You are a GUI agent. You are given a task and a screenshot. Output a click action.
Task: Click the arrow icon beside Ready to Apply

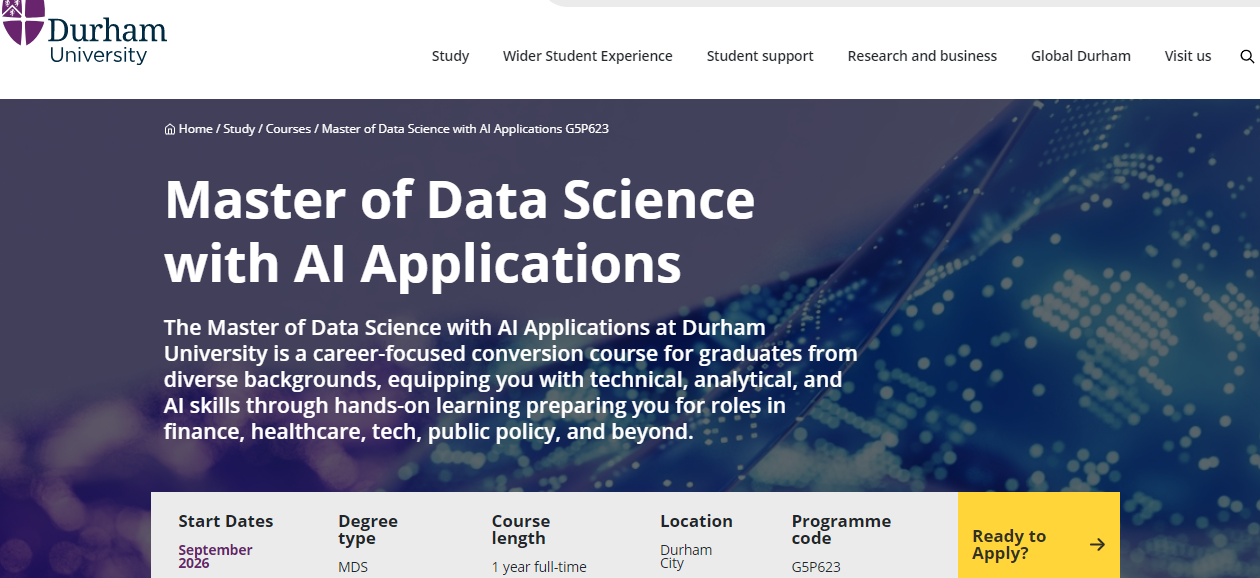(1097, 544)
